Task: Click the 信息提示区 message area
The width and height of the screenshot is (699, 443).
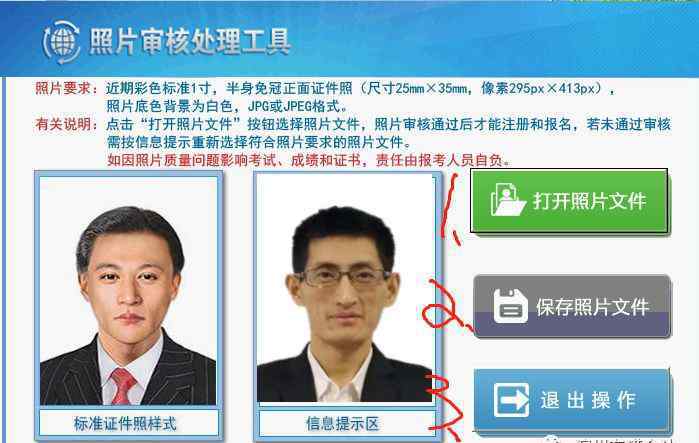Action: click(342, 423)
